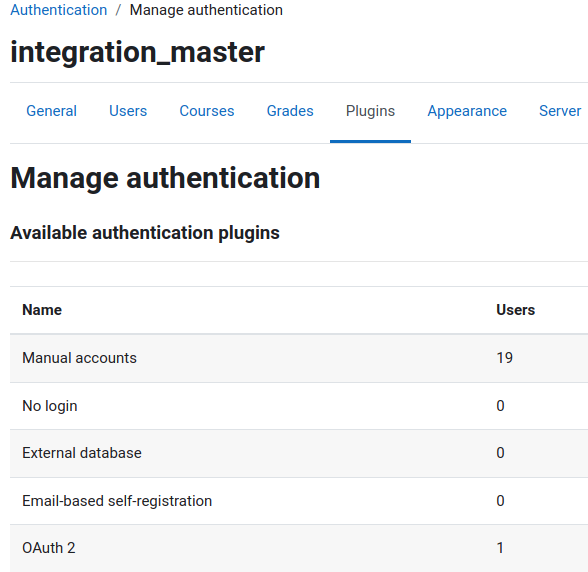
Task: Go to the Courses tab
Action: click(x=207, y=111)
